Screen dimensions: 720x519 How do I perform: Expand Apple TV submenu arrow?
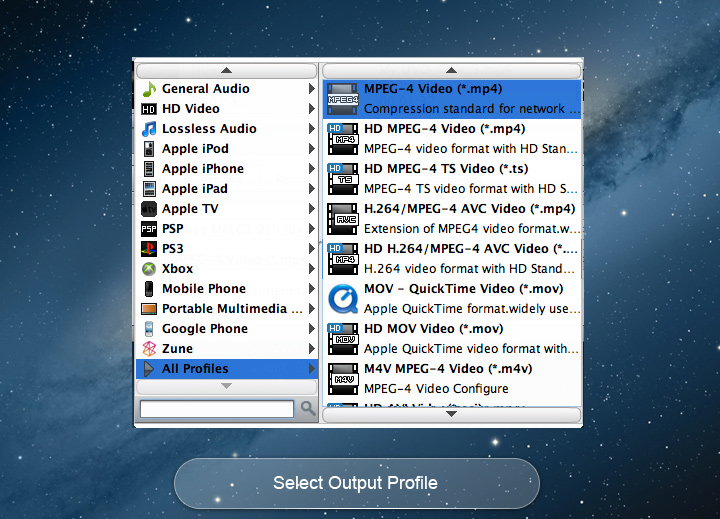(x=312, y=209)
